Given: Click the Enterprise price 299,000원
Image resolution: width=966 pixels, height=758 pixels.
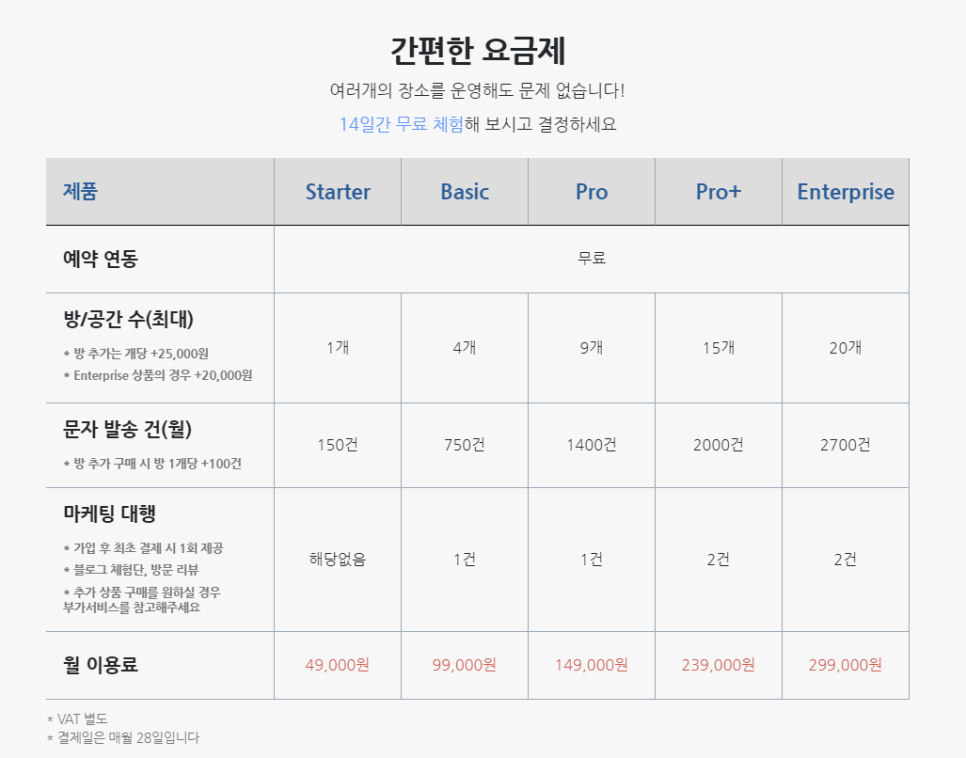Looking at the screenshot, I should (845, 665).
